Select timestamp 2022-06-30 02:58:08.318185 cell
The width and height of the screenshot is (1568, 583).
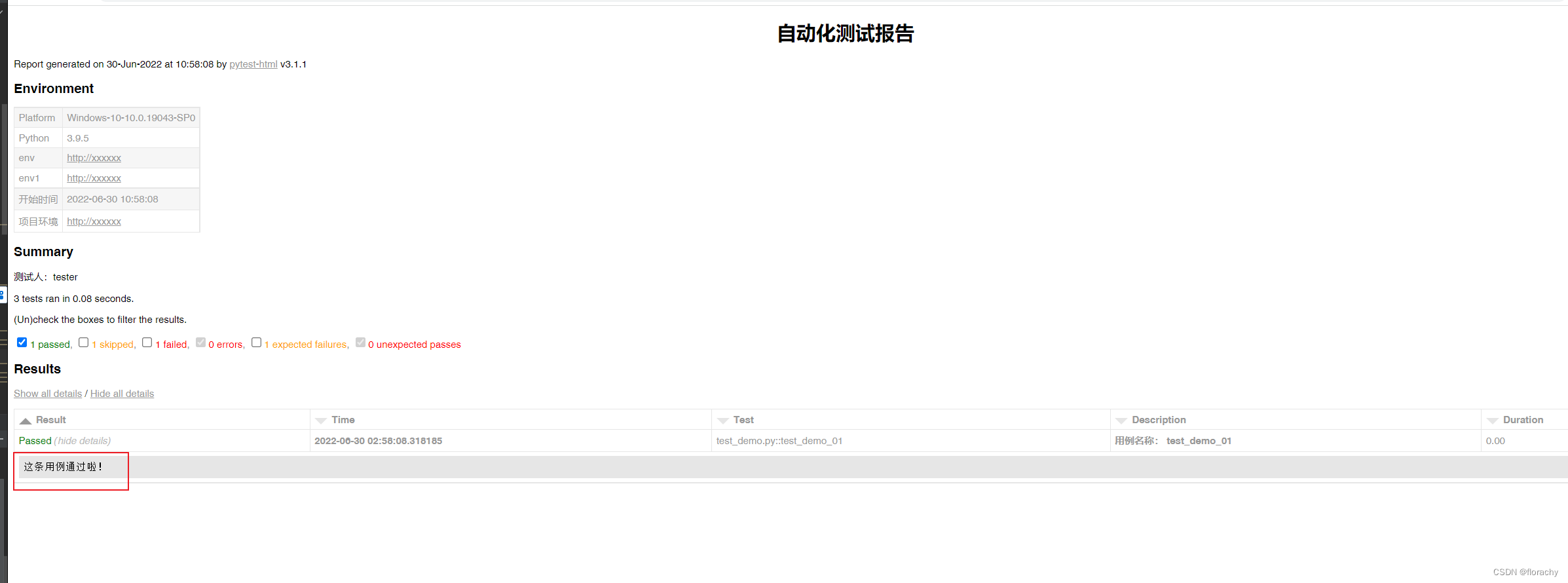pyautogui.click(x=511, y=441)
